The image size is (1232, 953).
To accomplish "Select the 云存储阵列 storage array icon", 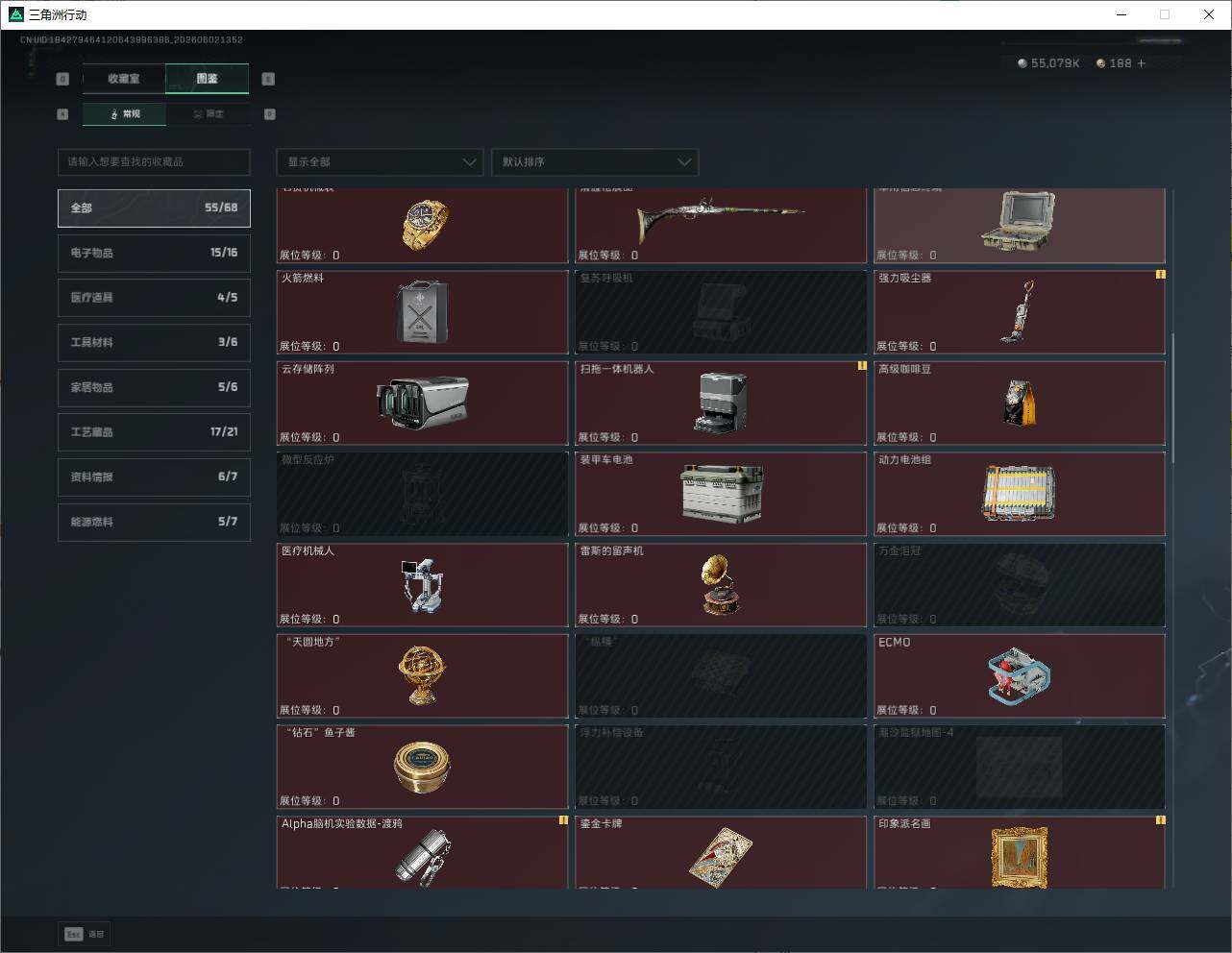I will (x=423, y=403).
